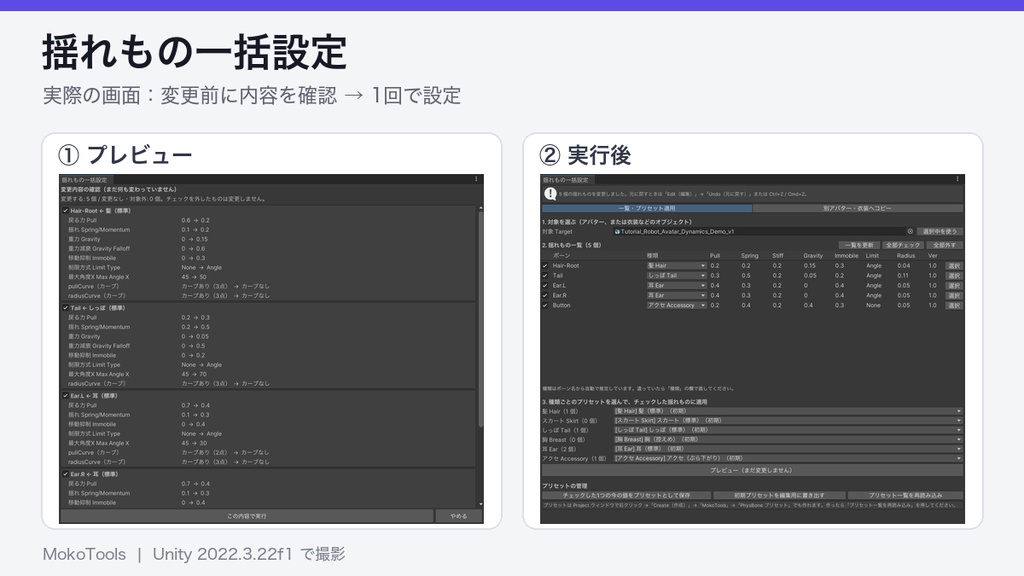The width and height of the screenshot is (1024, 576).
Task: Open the 髪 Hair preset dropdown
Action: coord(788,411)
